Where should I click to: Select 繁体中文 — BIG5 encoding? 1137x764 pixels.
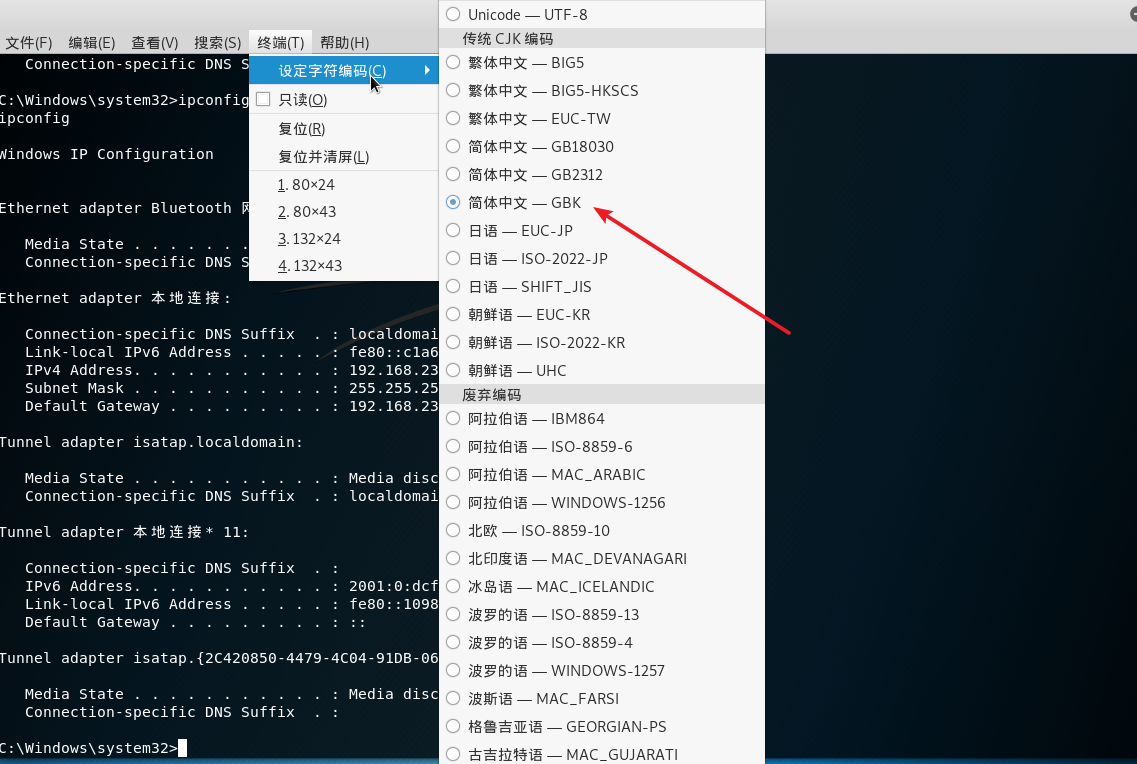coord(526,63)
